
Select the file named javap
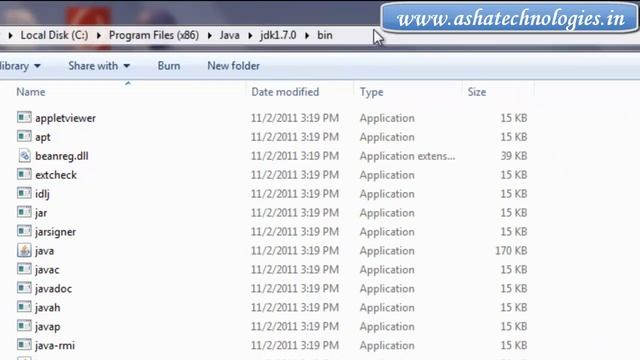click(47, 327)
